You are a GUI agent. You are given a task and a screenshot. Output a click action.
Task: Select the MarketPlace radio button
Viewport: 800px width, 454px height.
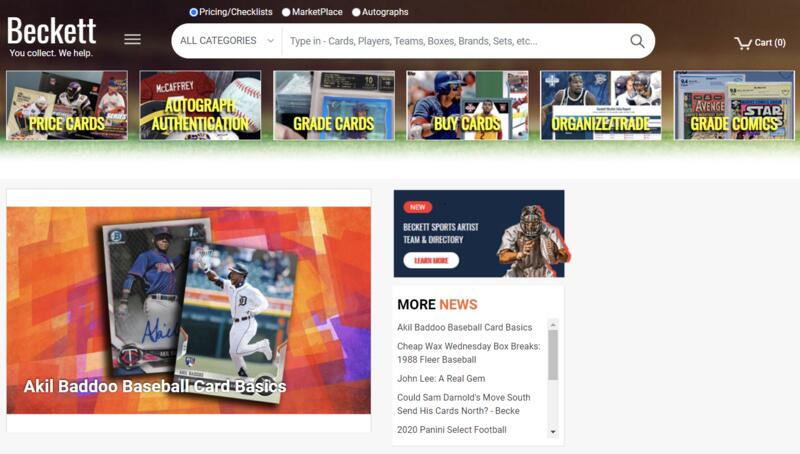tap(286, 12)
